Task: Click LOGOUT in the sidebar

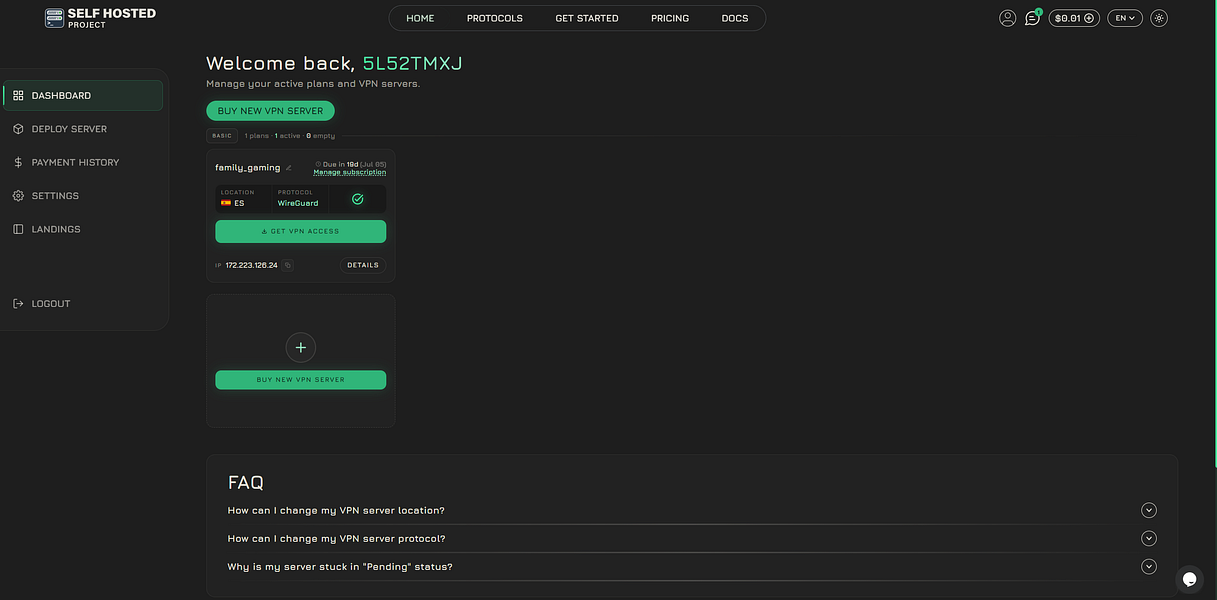Action: [83, 303]
